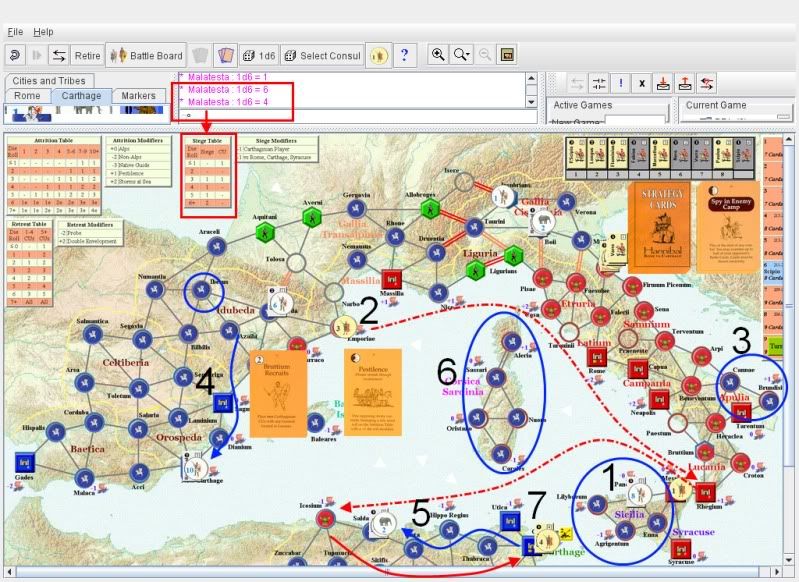
Task: Select the army counter at New Carthage
Action: (x=196, y=468)
